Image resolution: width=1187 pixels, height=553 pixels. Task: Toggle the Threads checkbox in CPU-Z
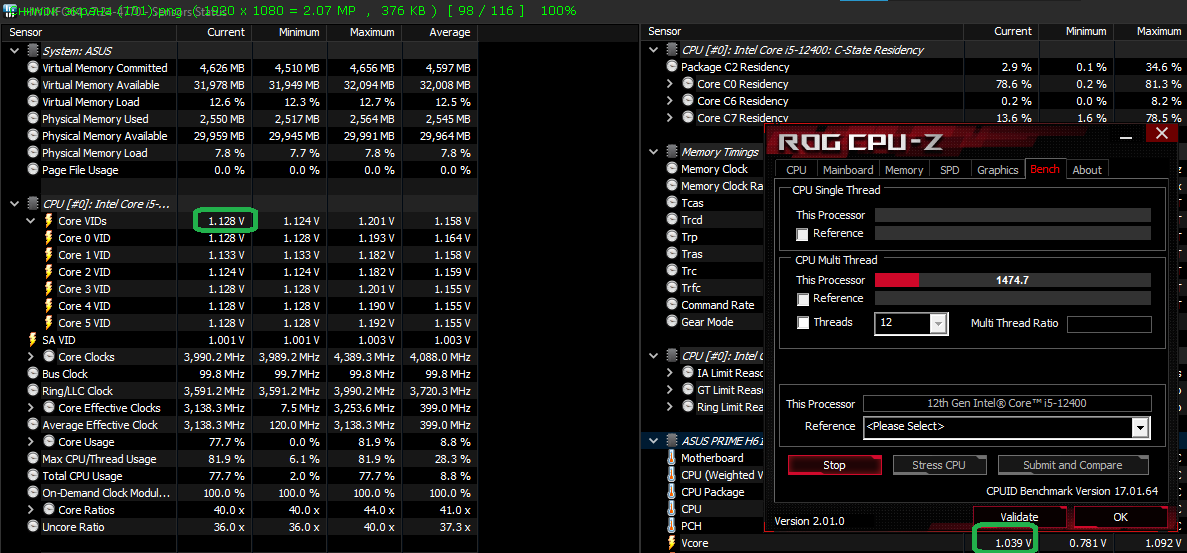(x=802, y=323)
